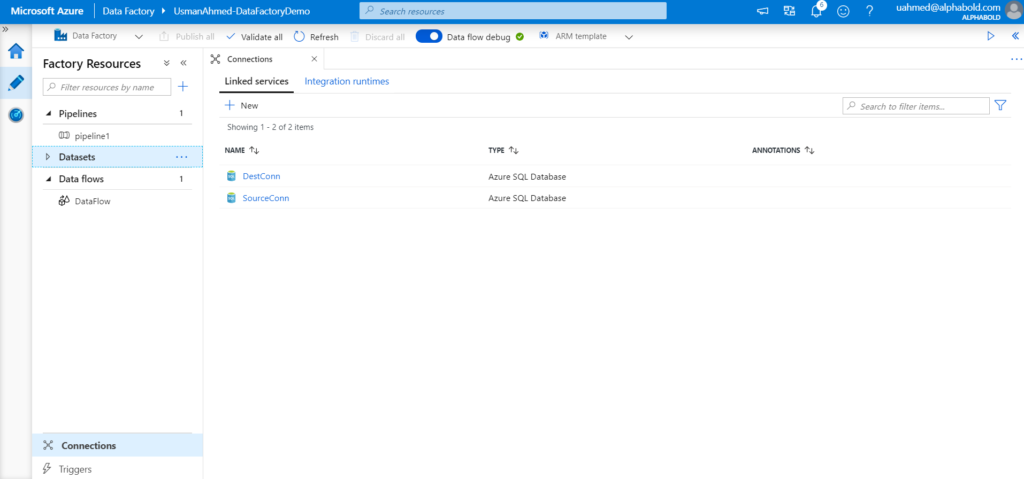
Task: Open Datasets actions ellipsis
Action: click(x=182, y=157)
